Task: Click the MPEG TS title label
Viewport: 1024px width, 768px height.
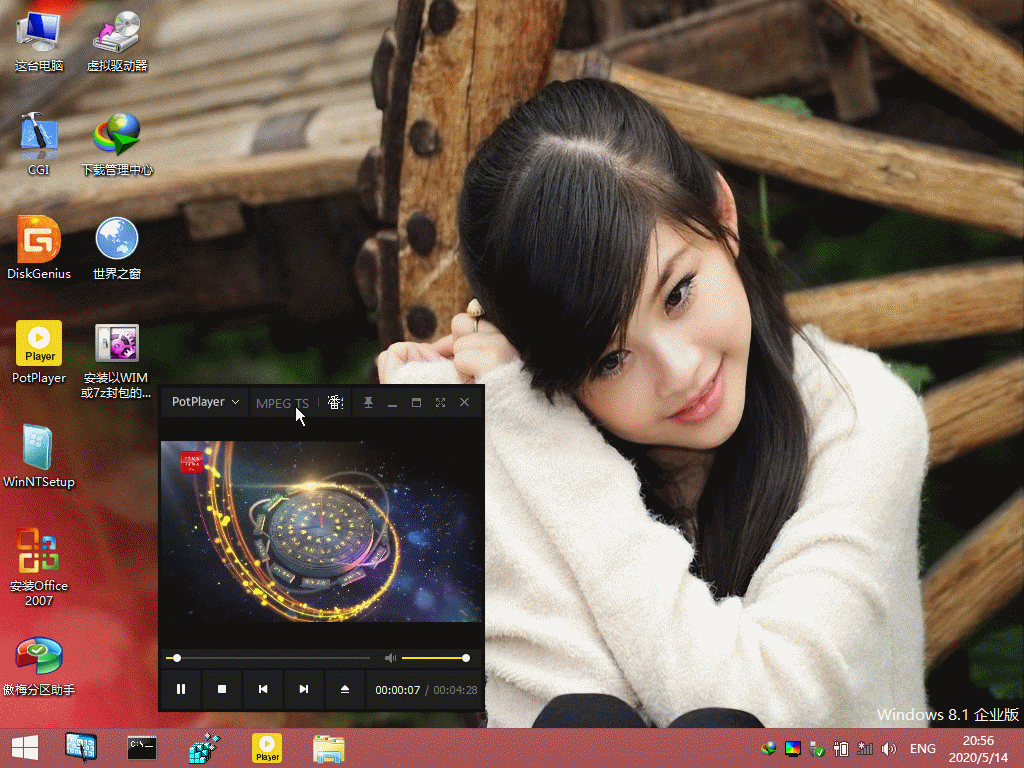Action: 282,403
